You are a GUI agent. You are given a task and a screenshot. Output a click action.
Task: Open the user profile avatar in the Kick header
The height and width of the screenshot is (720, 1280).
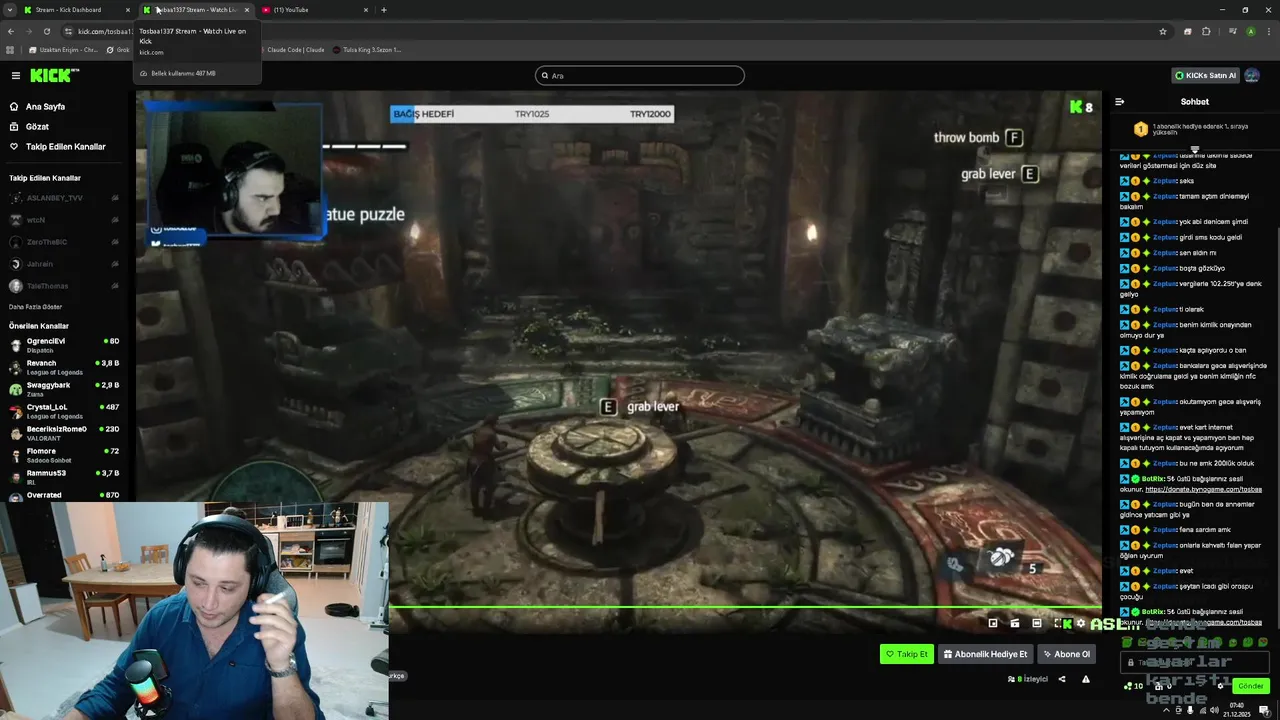1252,75
